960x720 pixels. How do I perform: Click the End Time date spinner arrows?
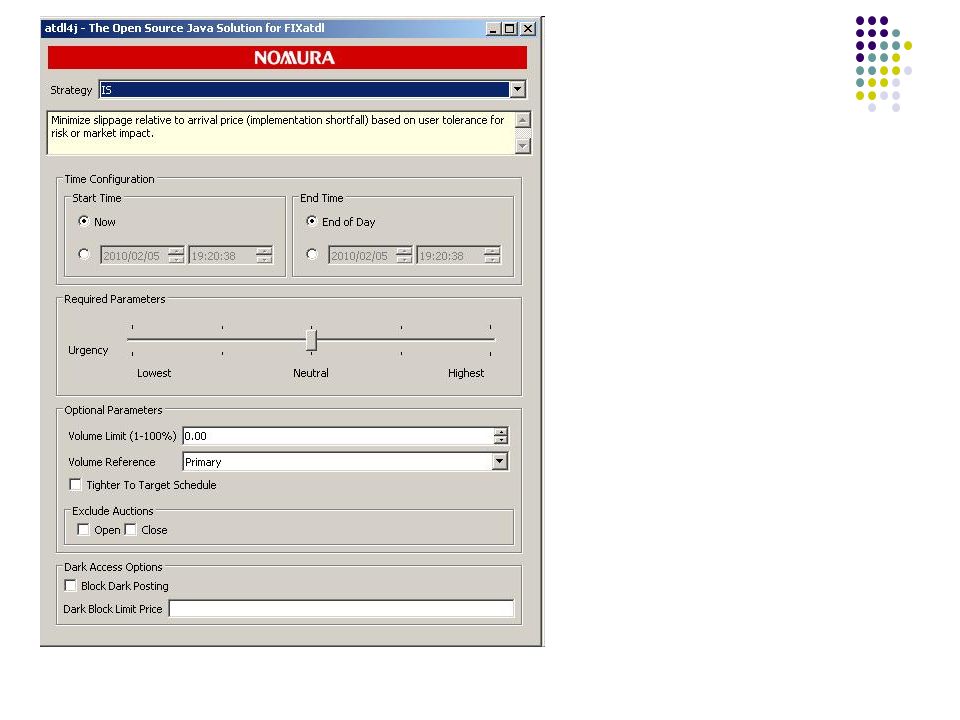(404, 255)
